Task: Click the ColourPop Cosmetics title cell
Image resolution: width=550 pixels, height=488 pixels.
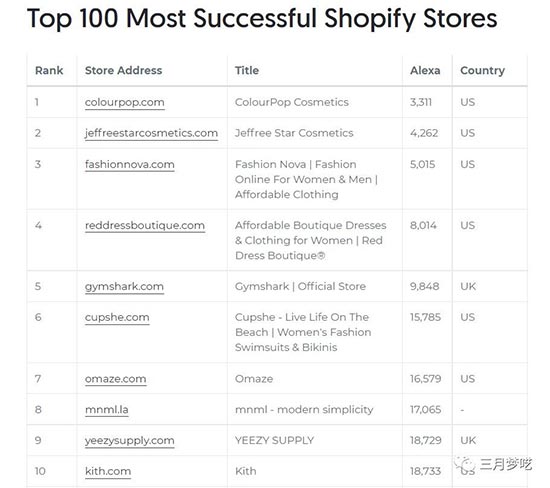Action: coord(292,102)
